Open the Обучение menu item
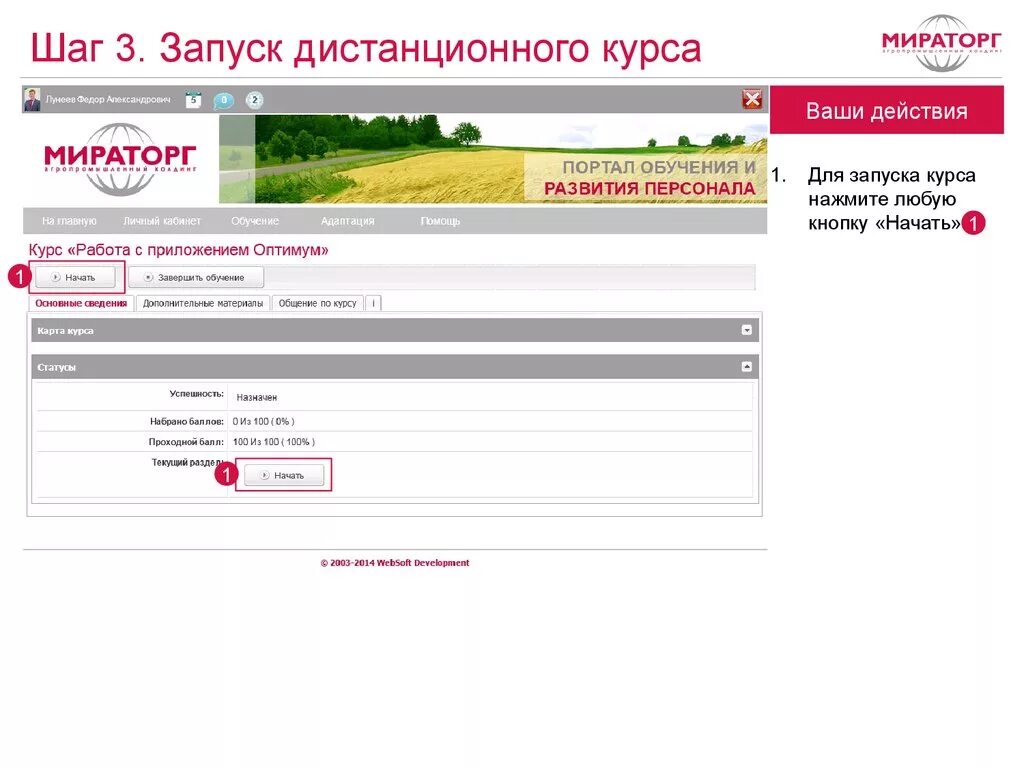Viewport: 1024px width, 768px height. pyautogui.click(x=255, y=221)
